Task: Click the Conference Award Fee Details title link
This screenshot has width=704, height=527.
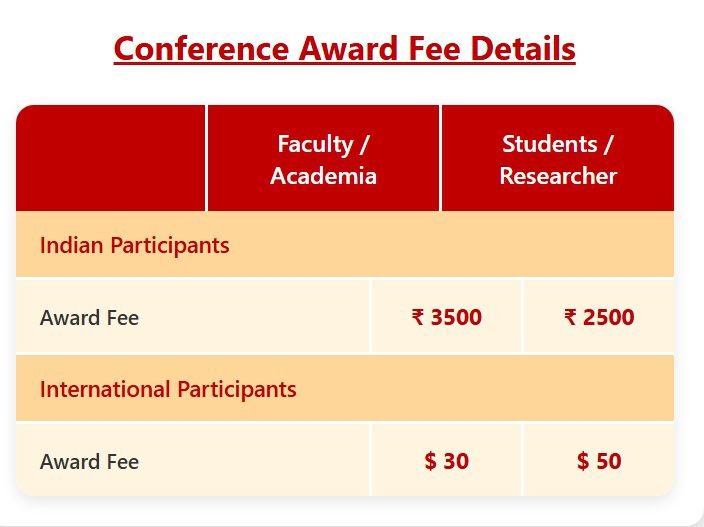Action: click(344, 48)
